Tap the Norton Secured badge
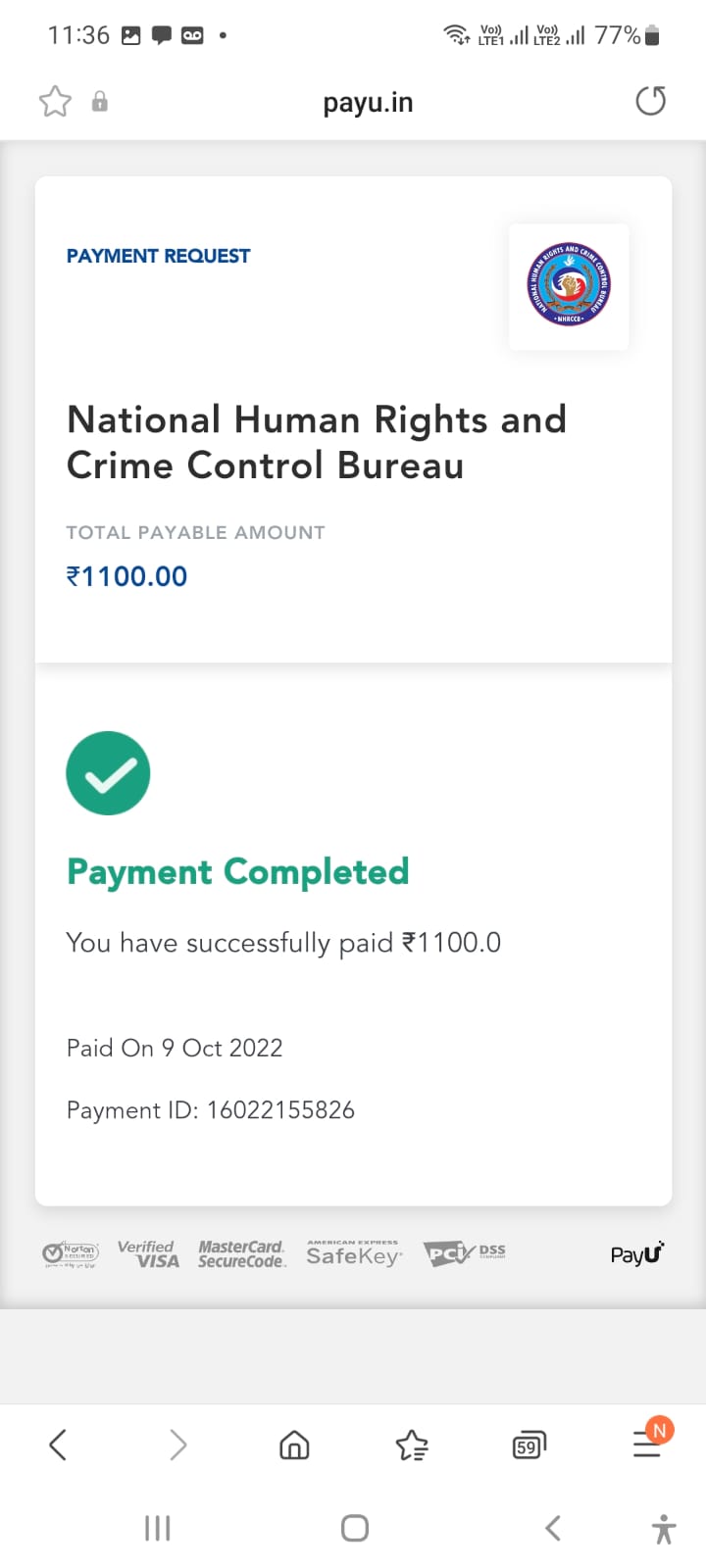706x1568 pixels. click(71, 1253)
